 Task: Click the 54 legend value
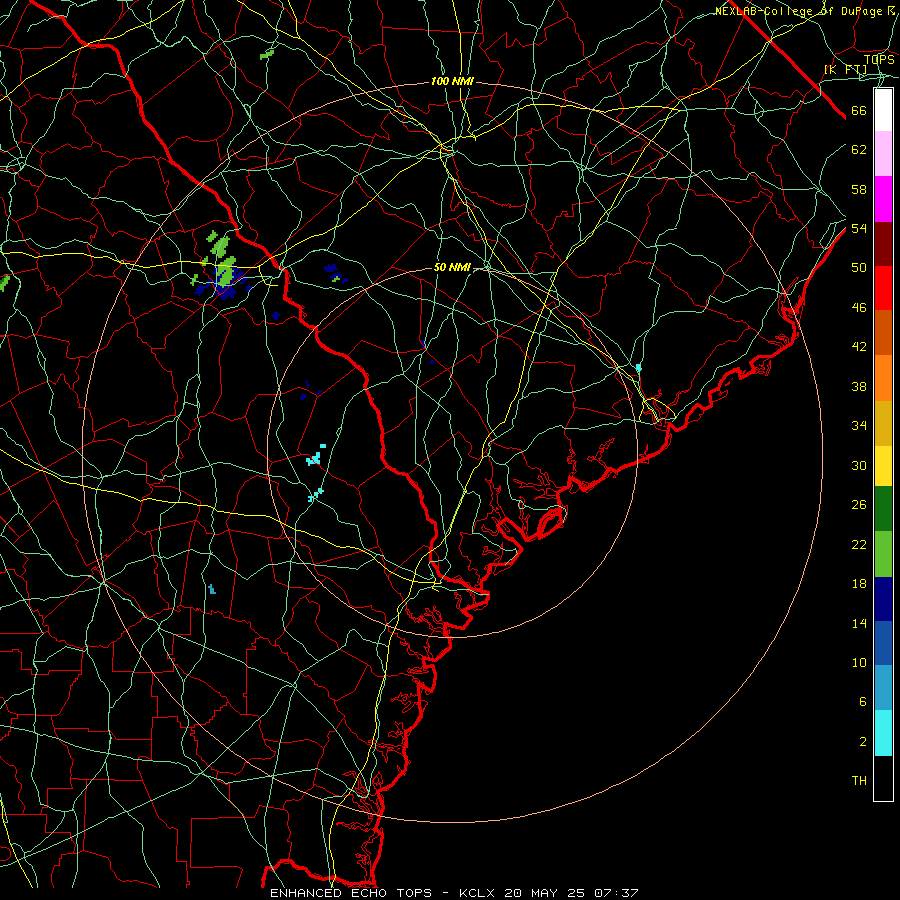859,228
